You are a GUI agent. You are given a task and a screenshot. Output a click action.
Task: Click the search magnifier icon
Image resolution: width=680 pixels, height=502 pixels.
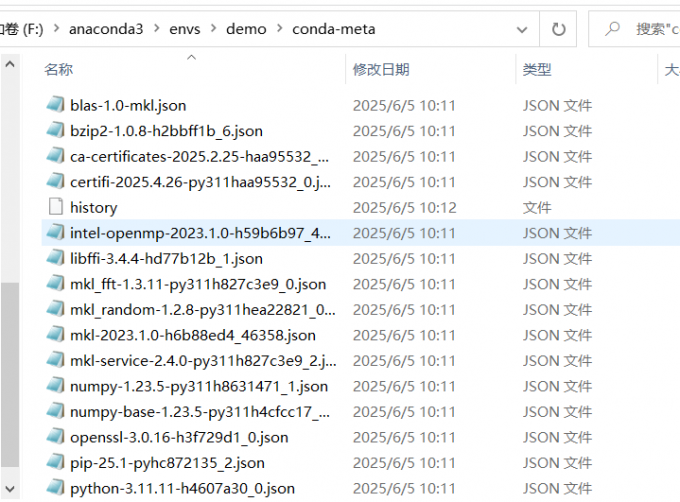612,29
